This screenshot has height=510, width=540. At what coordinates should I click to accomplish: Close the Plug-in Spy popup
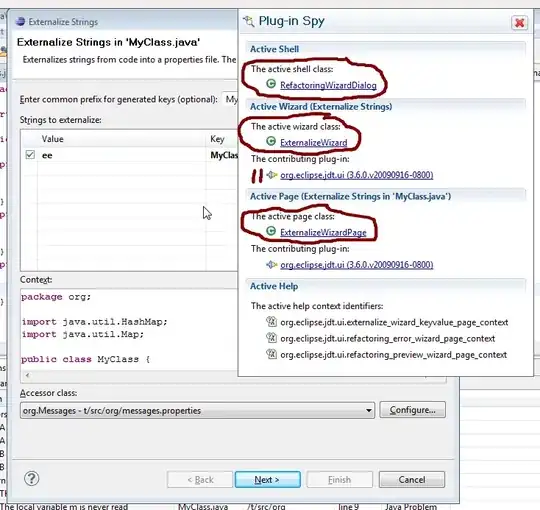[x=519, y=23]
